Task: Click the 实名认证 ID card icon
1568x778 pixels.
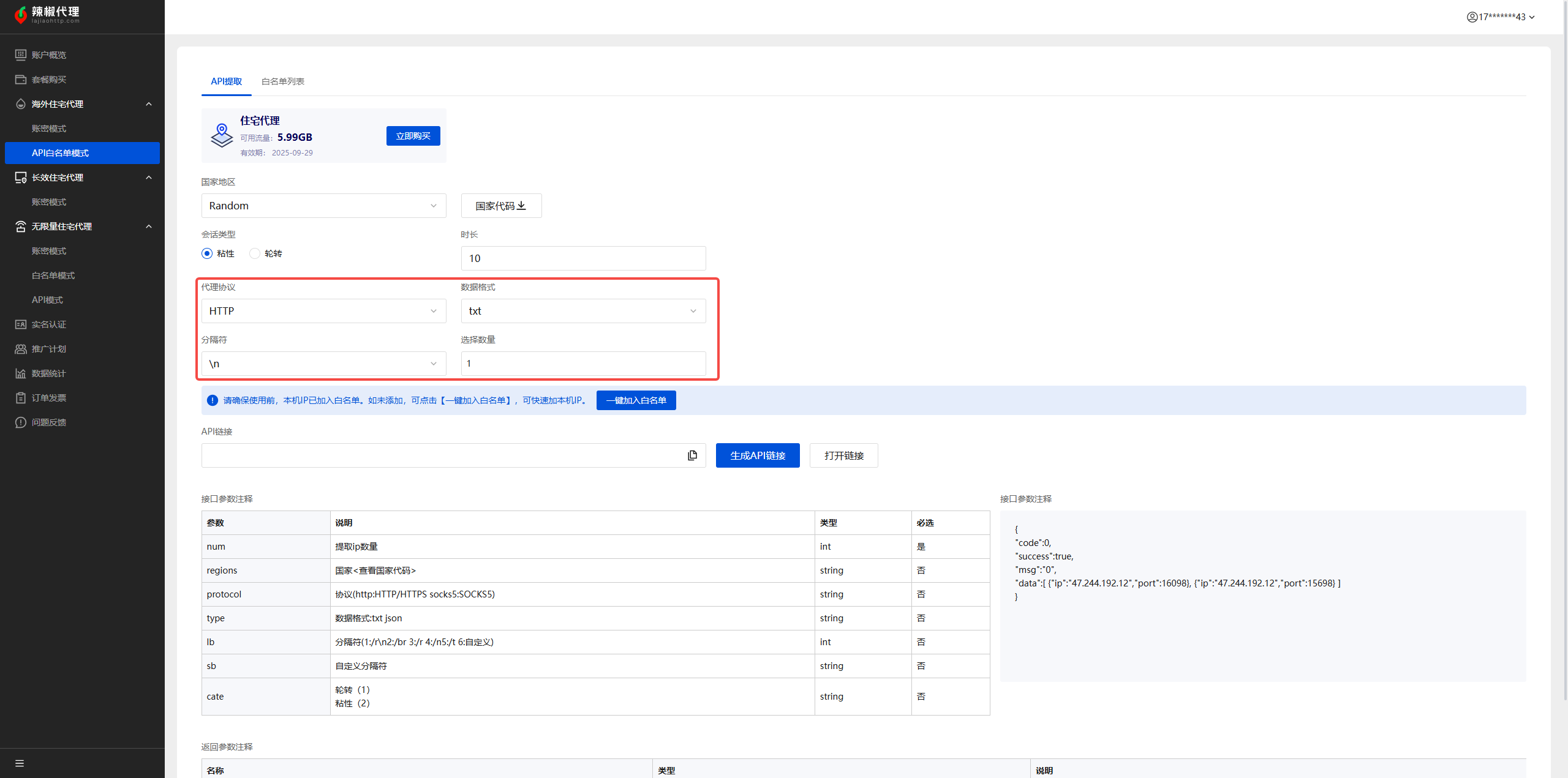Action: [x=21, y=324]
